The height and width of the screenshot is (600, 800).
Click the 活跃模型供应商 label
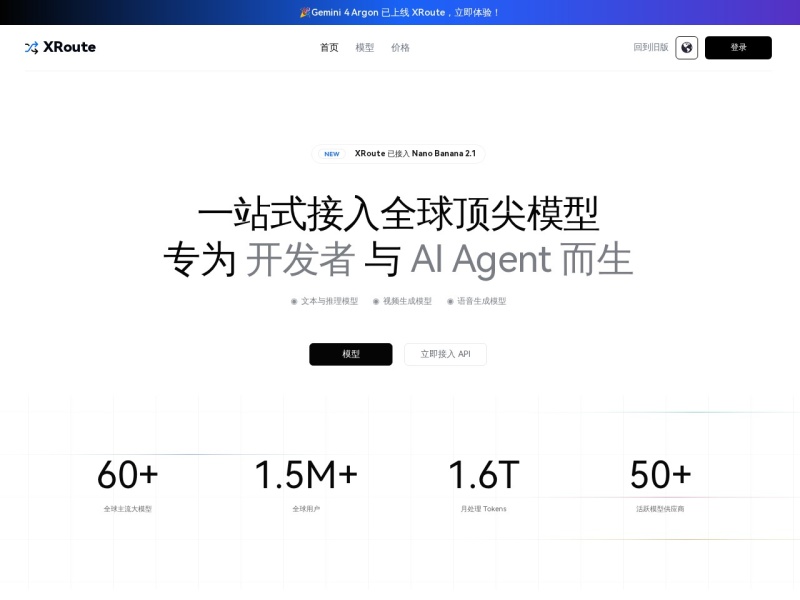click(x=660, y=509)
